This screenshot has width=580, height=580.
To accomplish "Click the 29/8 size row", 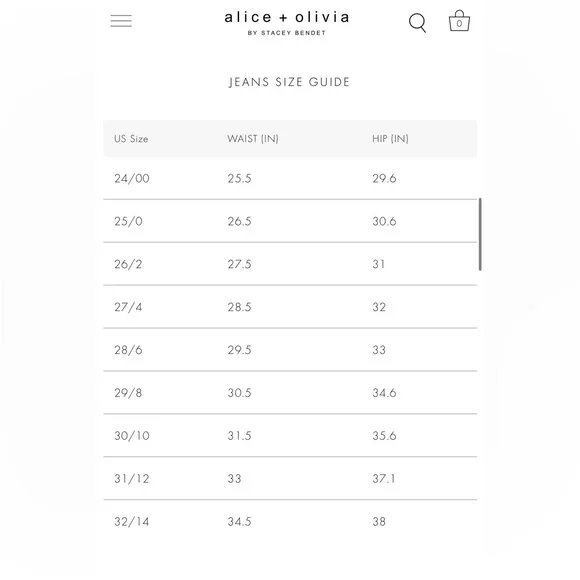I will 290,392.
